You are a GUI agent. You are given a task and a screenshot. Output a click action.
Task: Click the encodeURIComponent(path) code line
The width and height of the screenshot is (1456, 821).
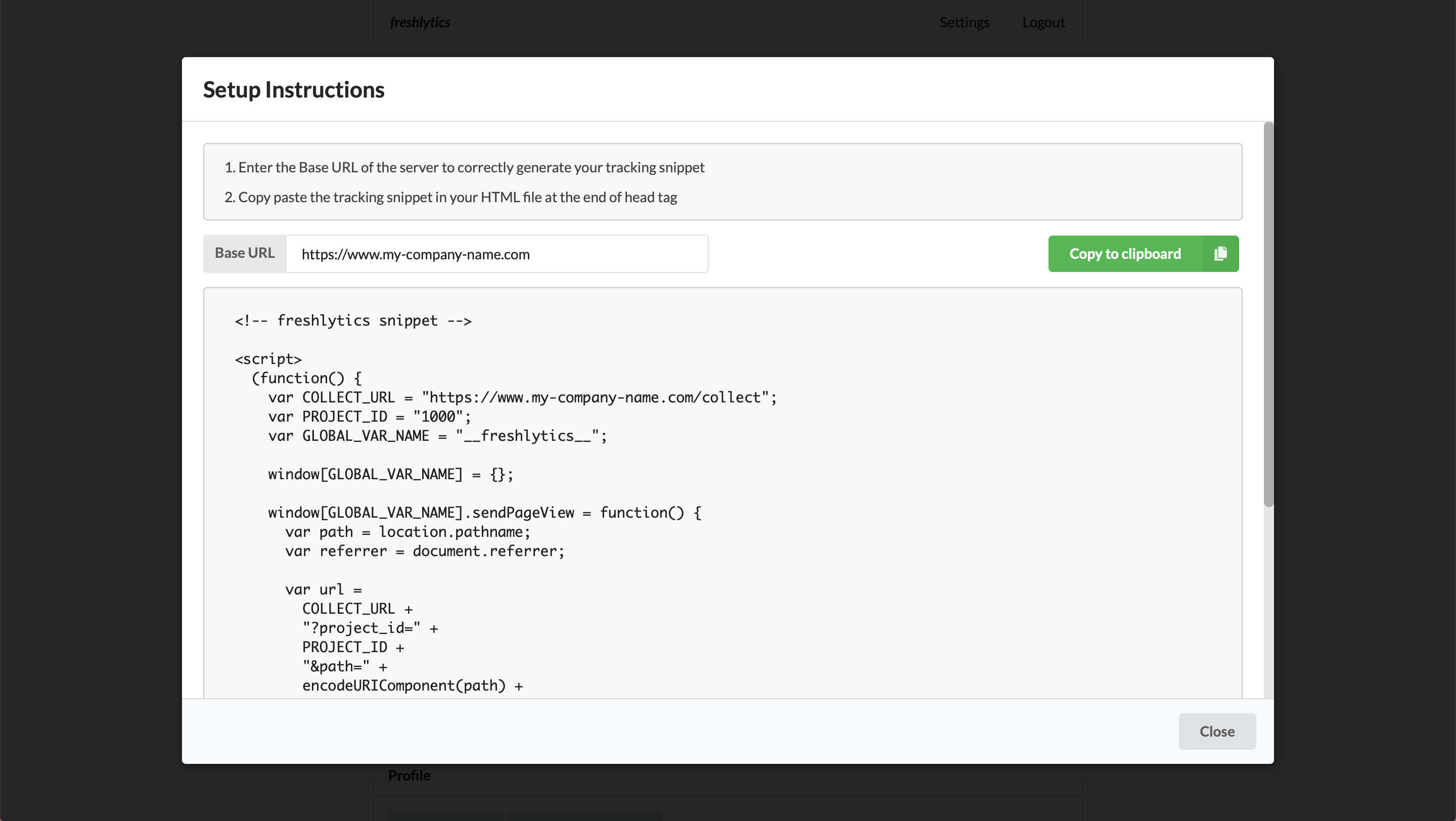412,686
